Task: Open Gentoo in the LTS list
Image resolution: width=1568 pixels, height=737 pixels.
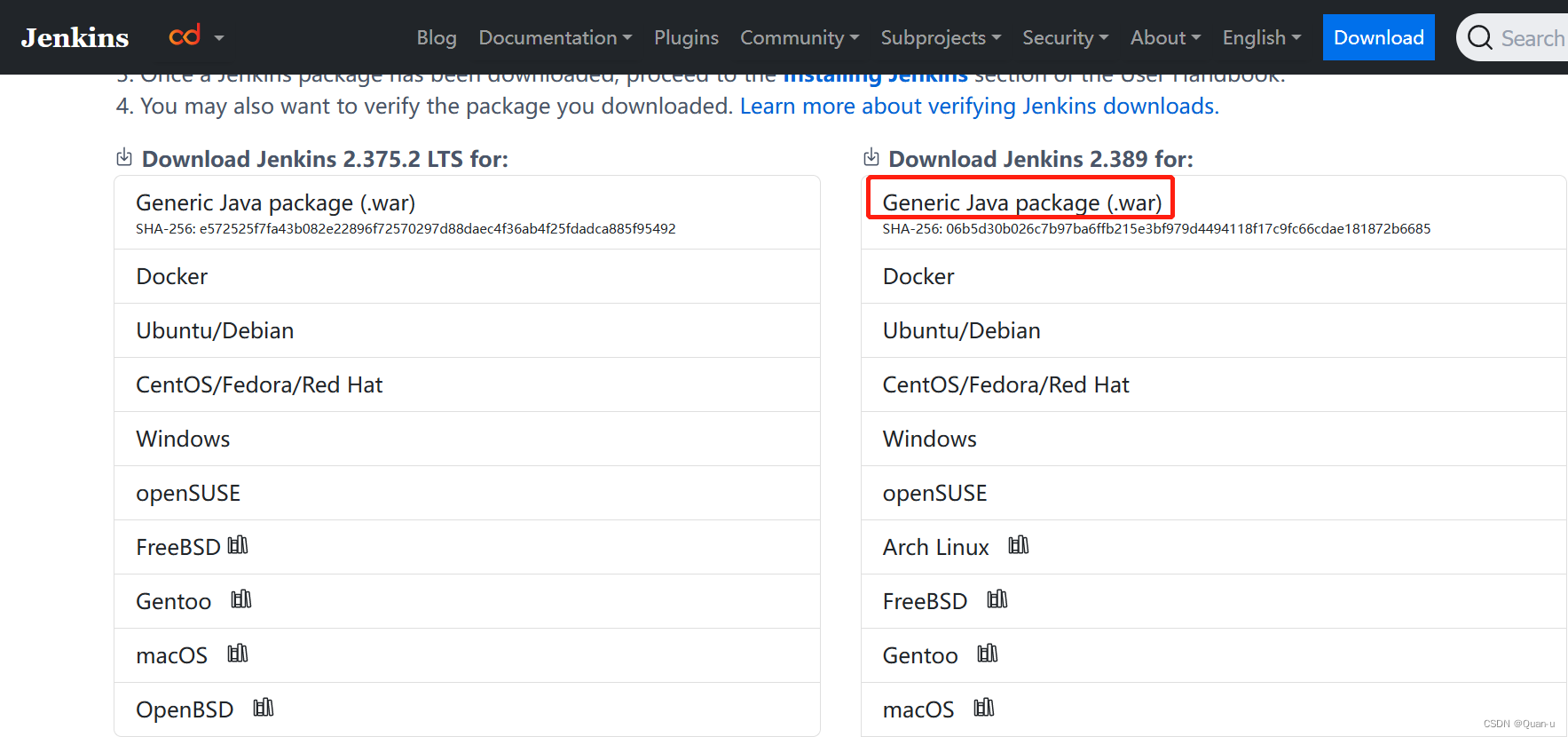Action: tap(173, 601)
